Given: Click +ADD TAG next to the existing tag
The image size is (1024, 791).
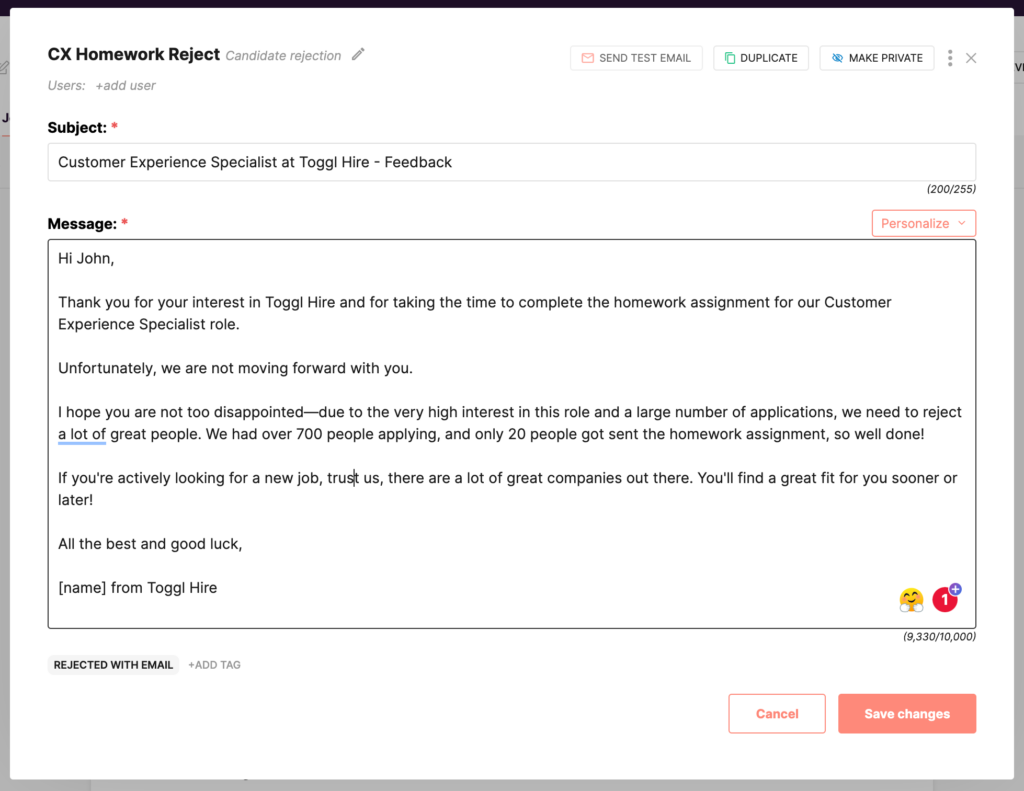Looking at the screenshot, I should pos(213,664).
